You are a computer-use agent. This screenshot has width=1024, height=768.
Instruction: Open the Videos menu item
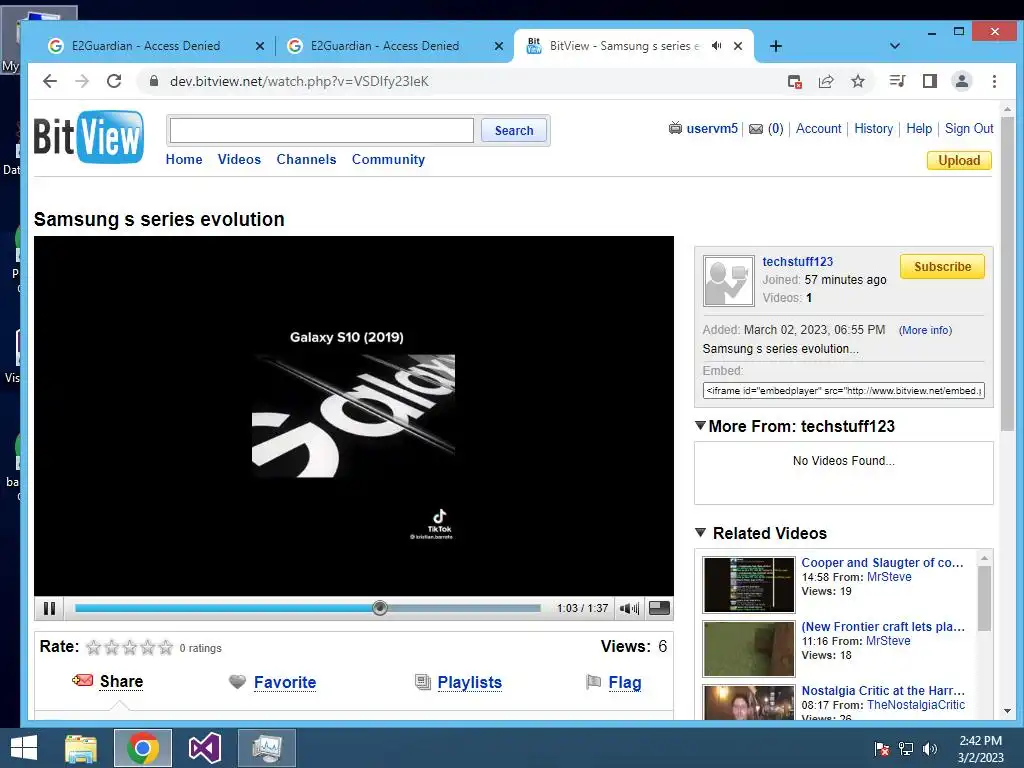point(239,159)
